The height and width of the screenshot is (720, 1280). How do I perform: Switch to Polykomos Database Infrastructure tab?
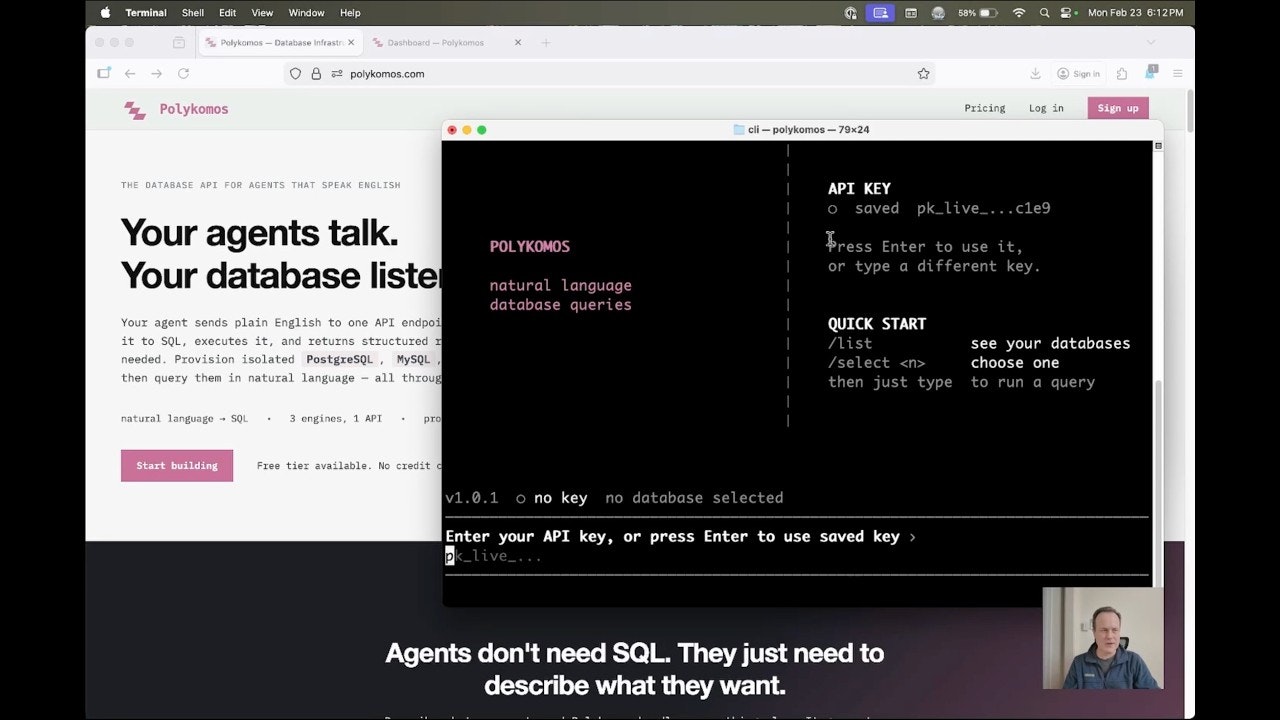(x=279, y=43)
